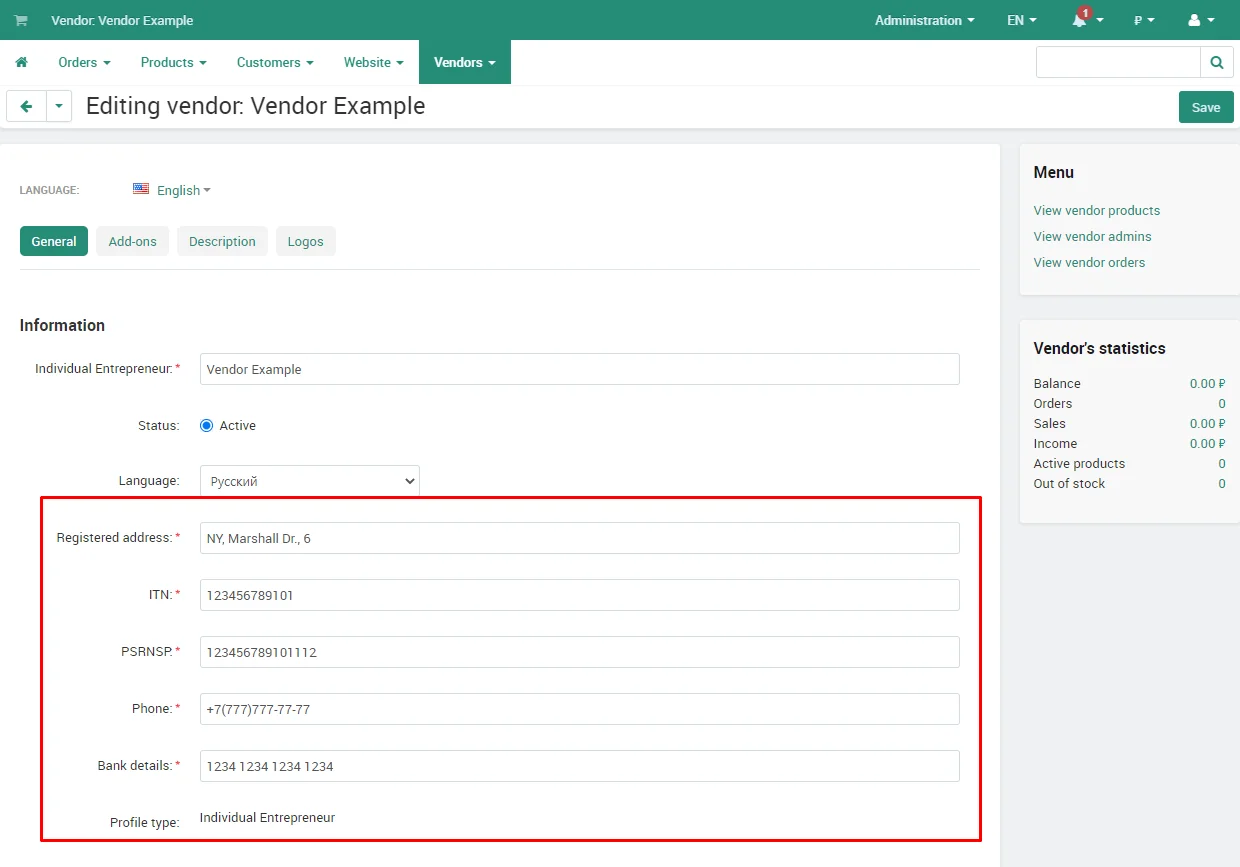1240x867 pixels.
Task: Click the ITN input field
Action: pos(579,595)
